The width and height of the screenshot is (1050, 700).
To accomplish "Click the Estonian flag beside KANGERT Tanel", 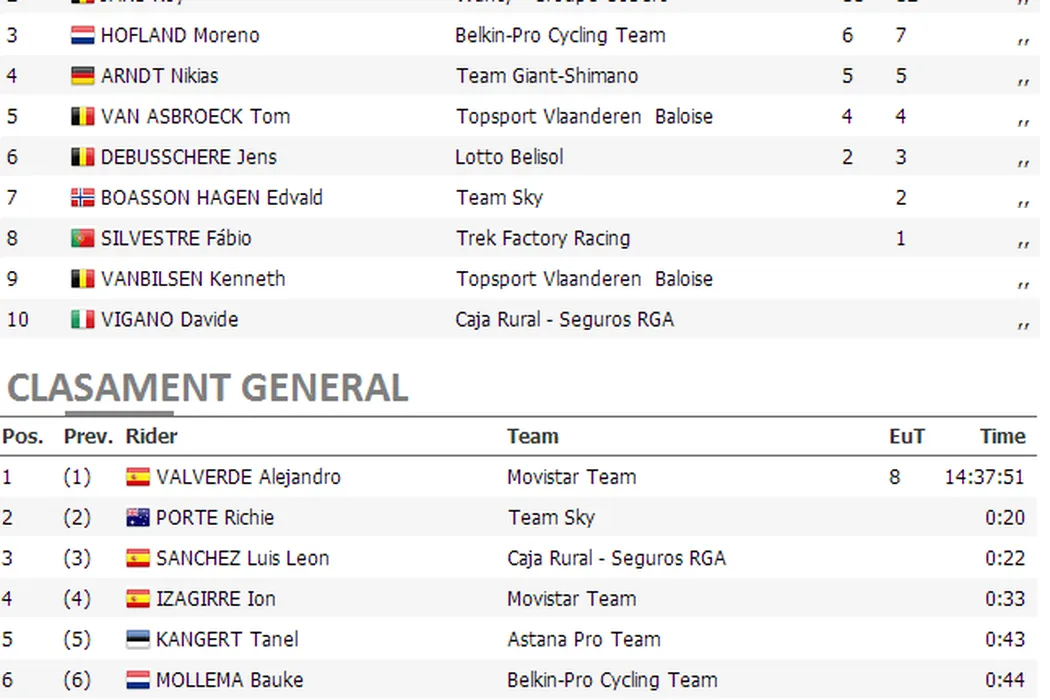I will [138, 640].
